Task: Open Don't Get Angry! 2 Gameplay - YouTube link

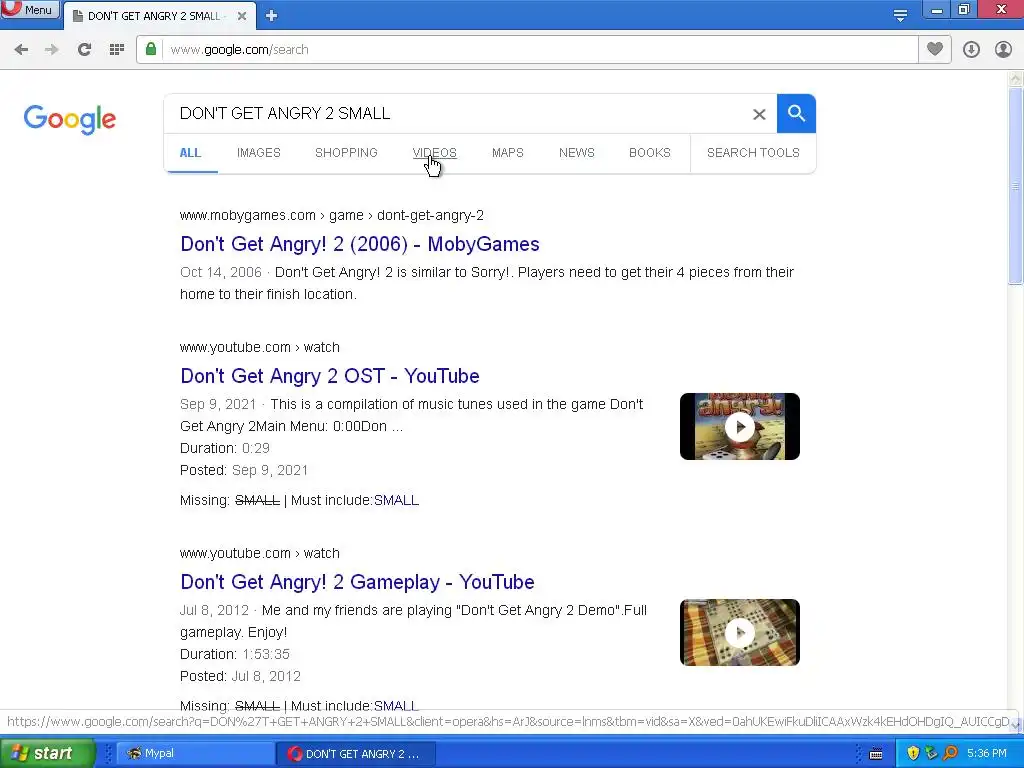Action: pos(357,582)
